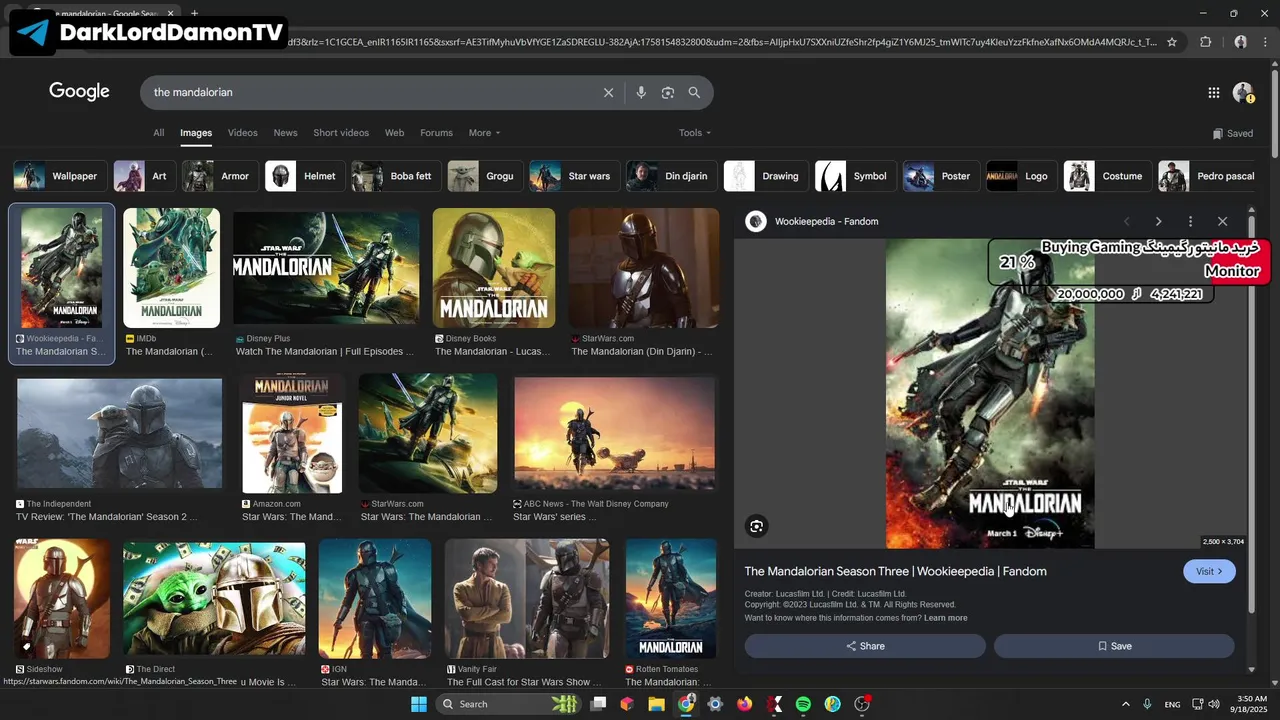Open the Rotten Tomatoes image result
The height and width of the screenshot is (720, 1280).
coord(671,599)
